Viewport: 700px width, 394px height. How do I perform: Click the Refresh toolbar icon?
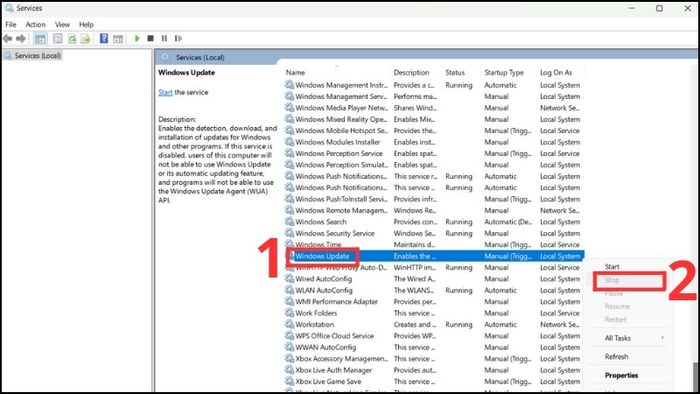(72, 39)
